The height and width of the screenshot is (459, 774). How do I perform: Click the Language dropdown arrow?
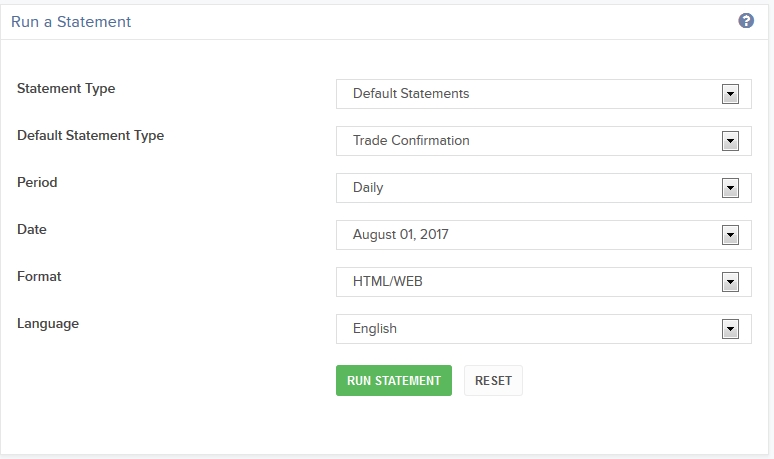730,329
